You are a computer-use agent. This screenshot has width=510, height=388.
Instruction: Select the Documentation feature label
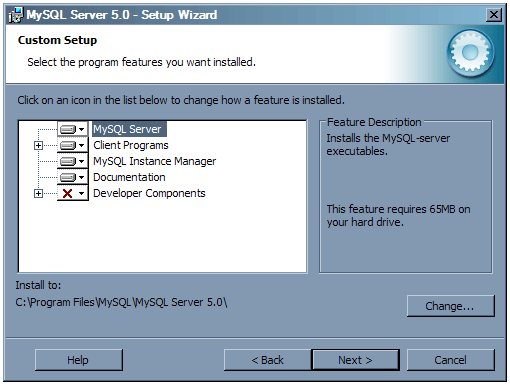(129, 177)
